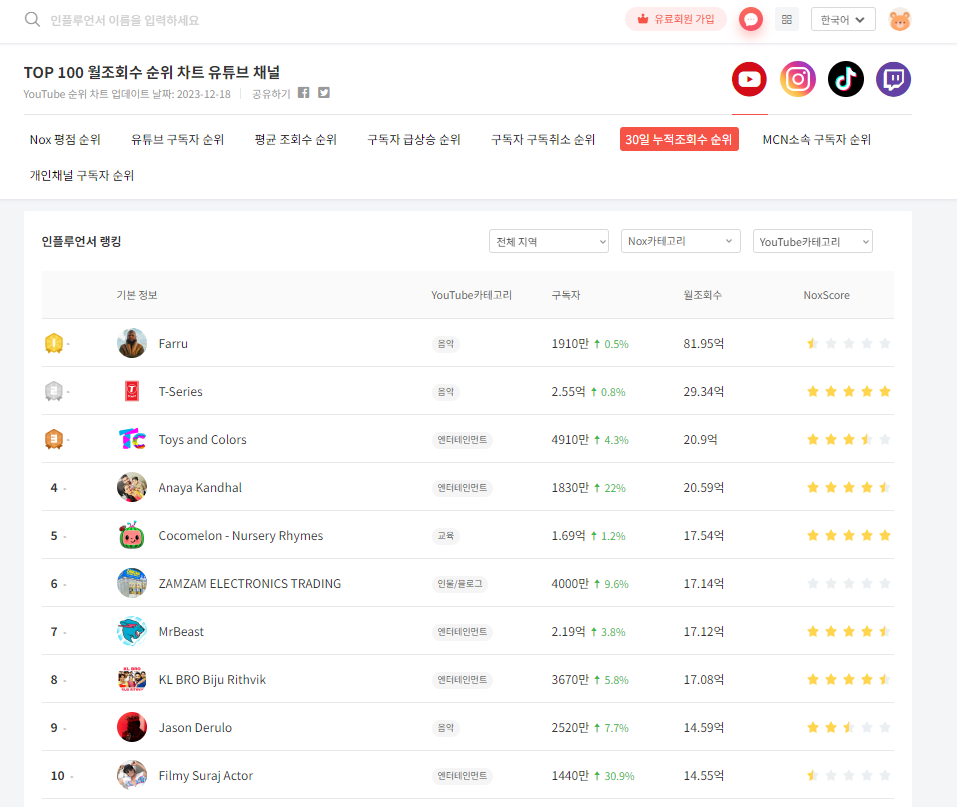Click Jason Derulo NoxScore star rating
Viewport: 957px width, 807px height.
[x=848, y=728]
